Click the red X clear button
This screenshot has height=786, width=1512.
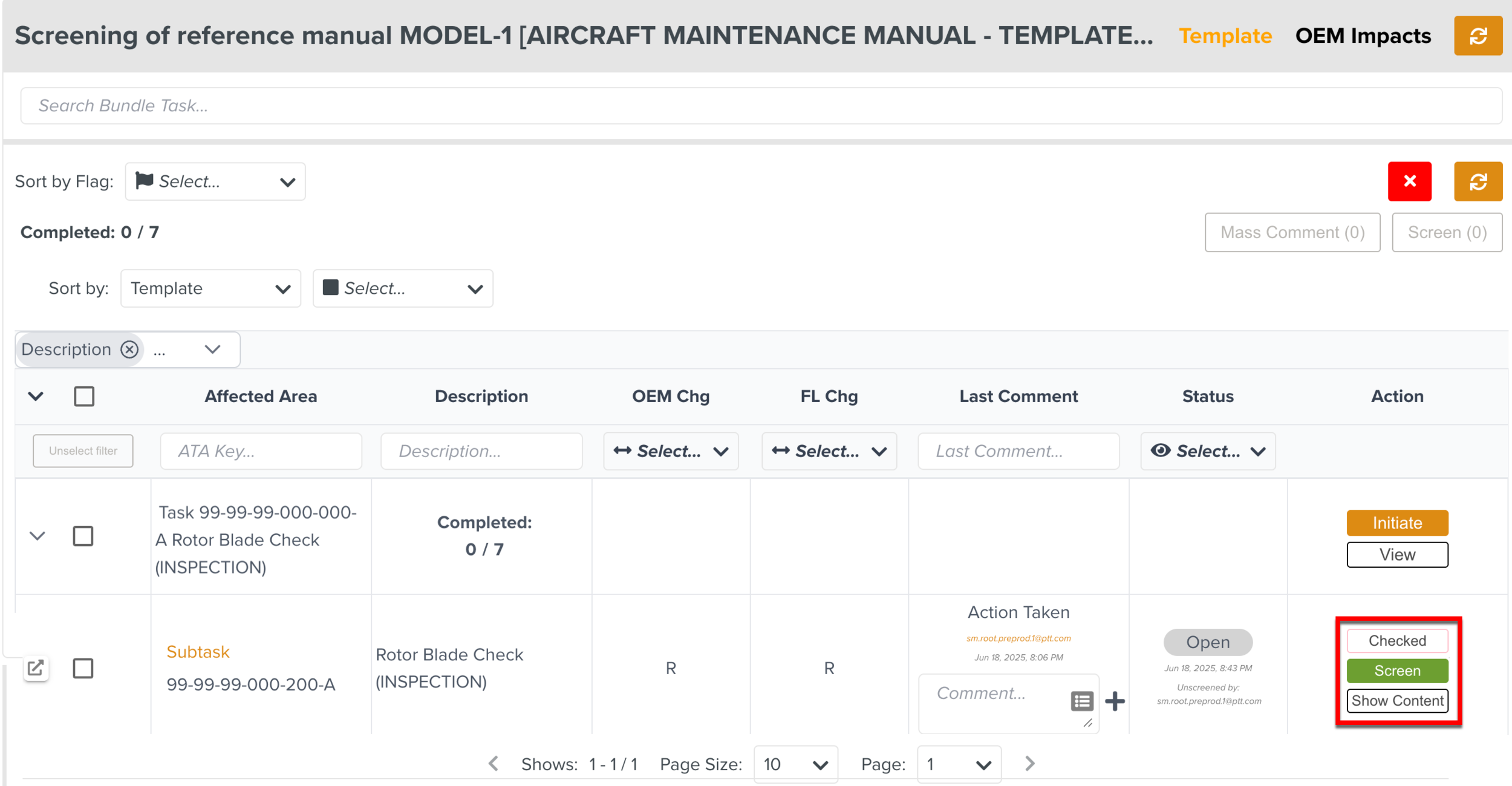pos(1409,181)
